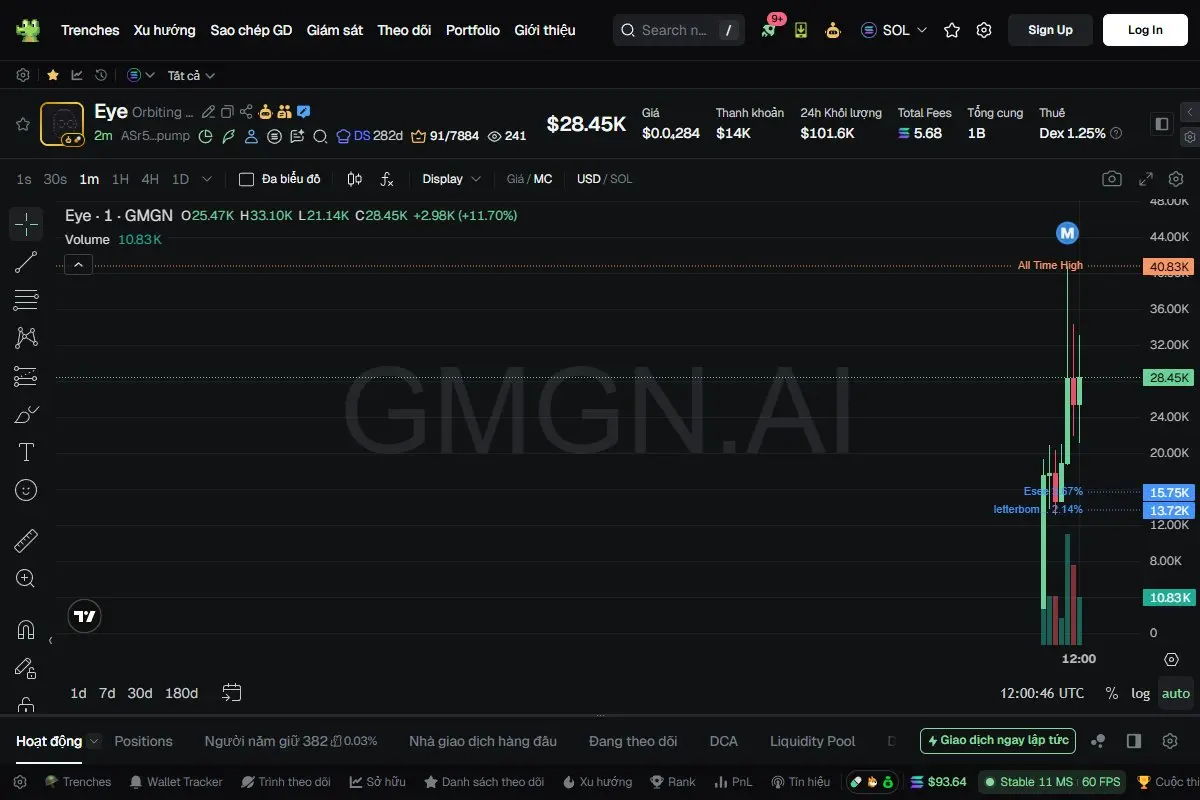Open the go-to-date calendar icon
The image size is (1200, 800).
pyautogui.click(x=232, y=692)
